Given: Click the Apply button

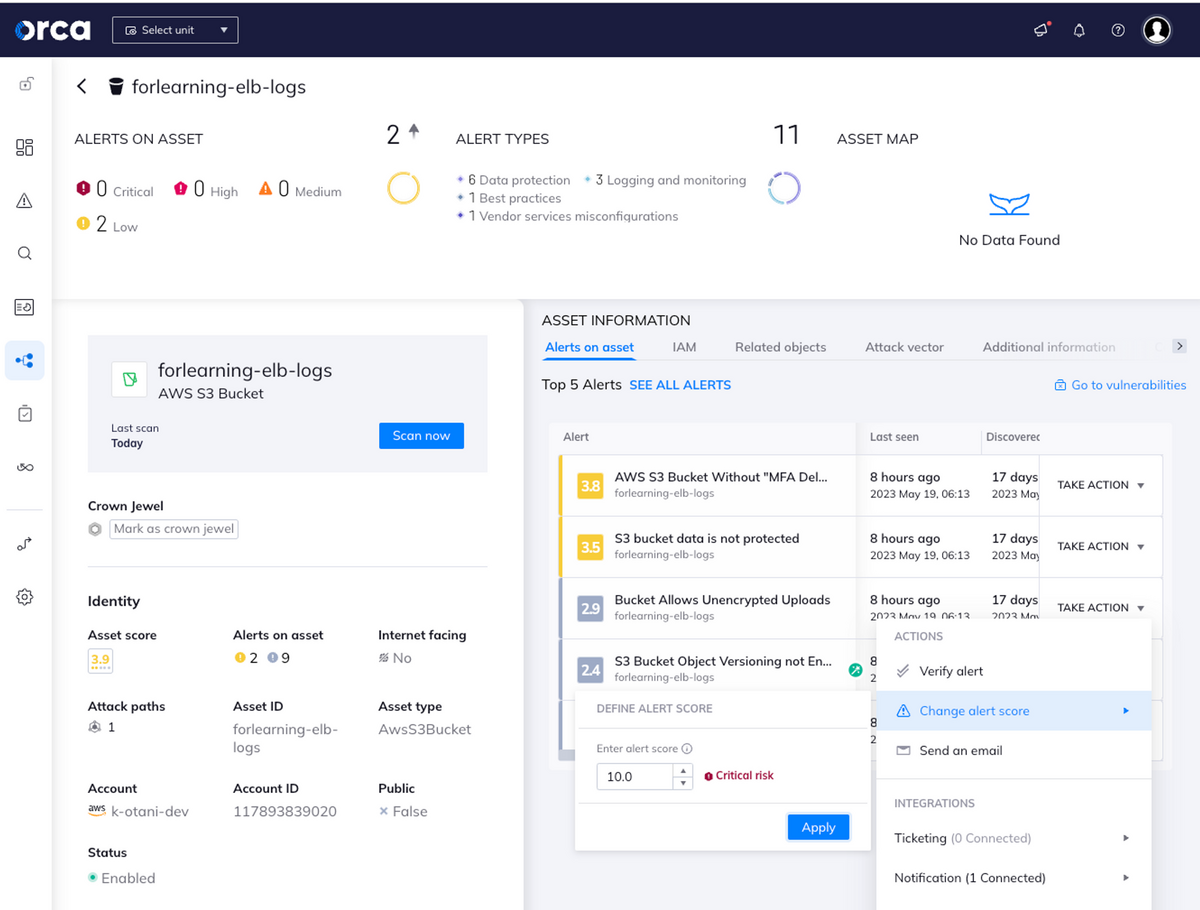Looking at the screenshot, I should [x=818, y=827].
